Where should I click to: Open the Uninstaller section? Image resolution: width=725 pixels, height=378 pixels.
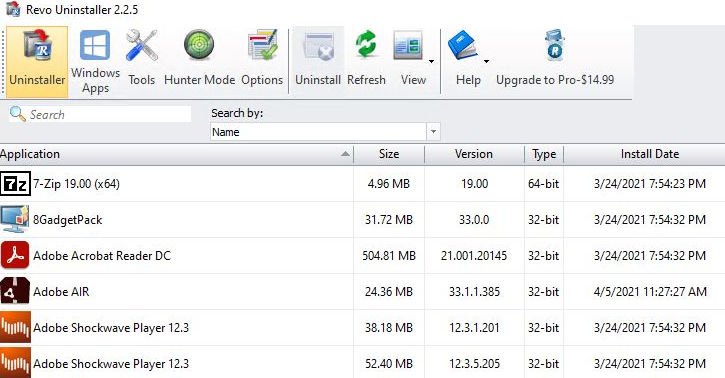point(37,61)
